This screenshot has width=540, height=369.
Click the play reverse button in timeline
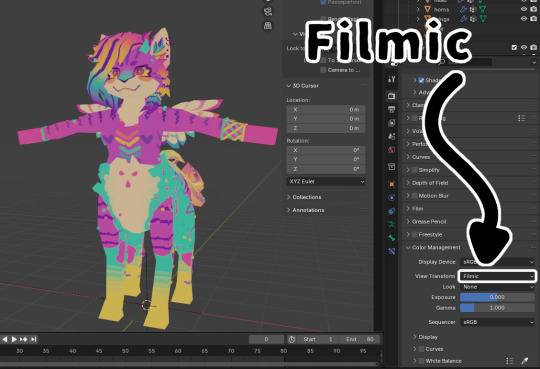coord(4,339)
